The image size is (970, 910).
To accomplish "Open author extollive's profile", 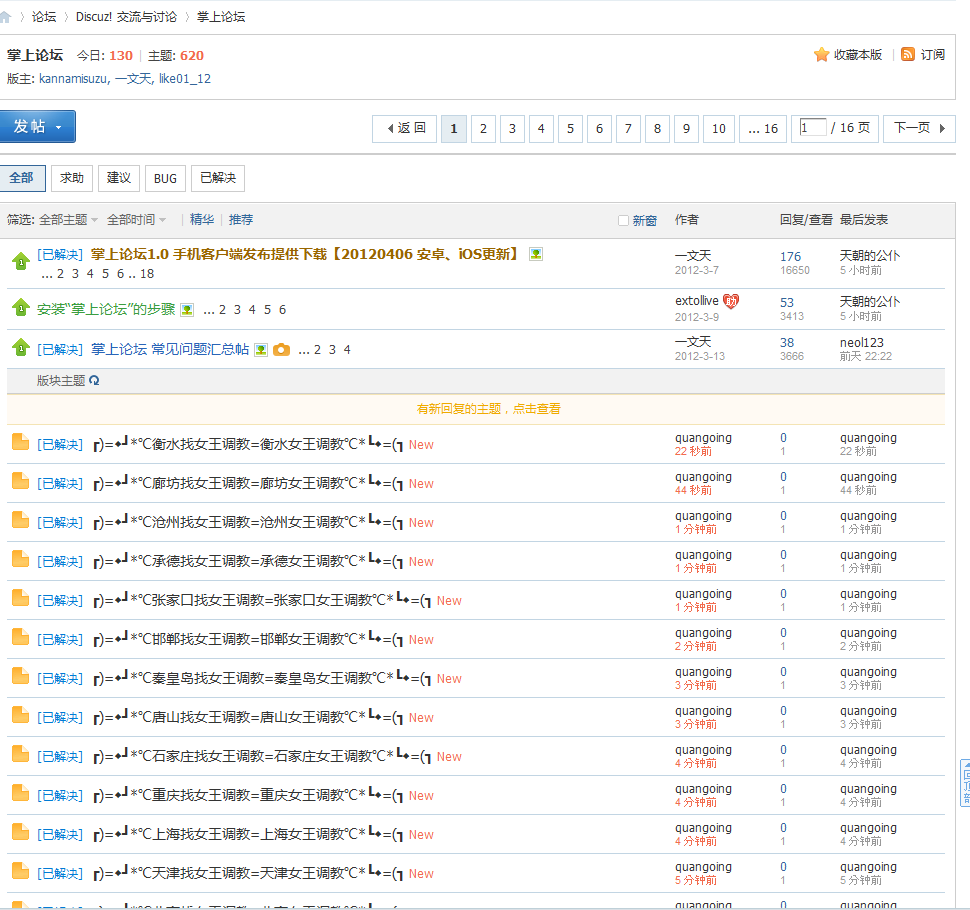I will 697,301.
